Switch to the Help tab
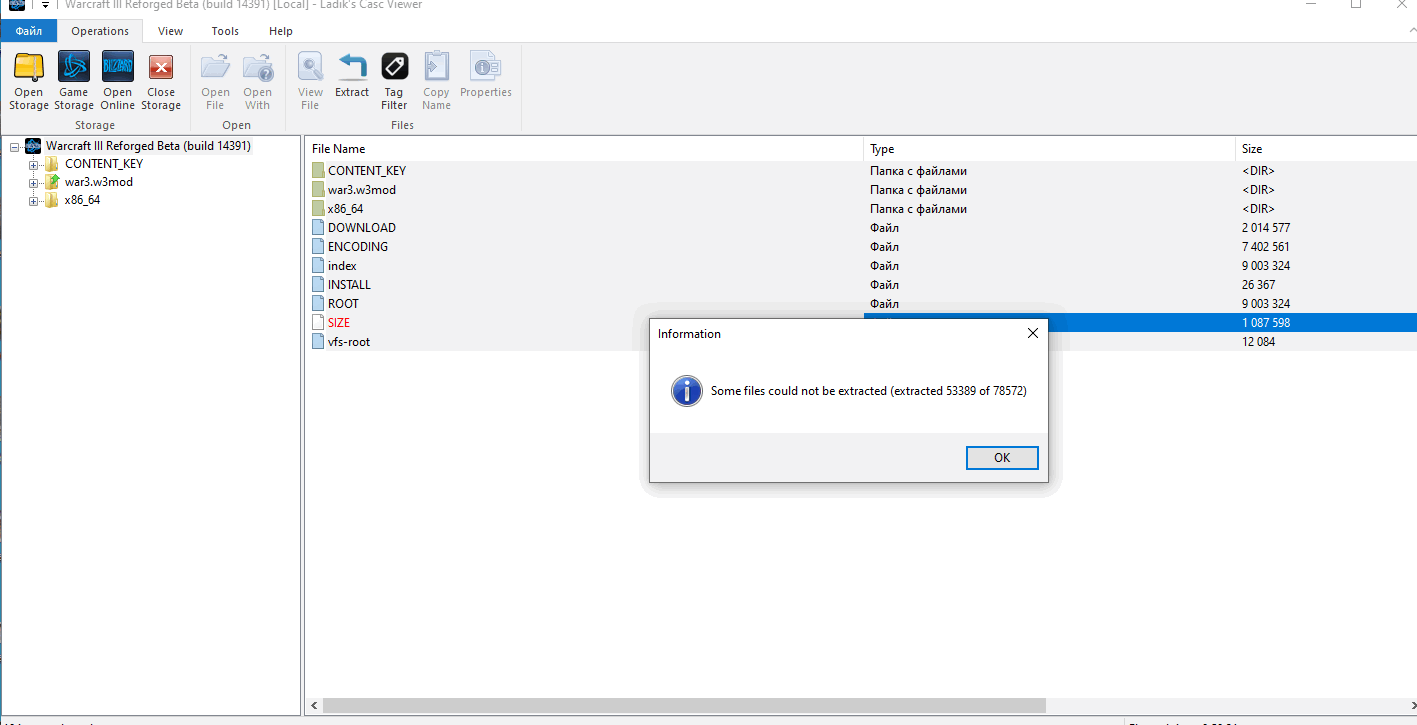Image resolution: width=1417 pixels, height=725 pixels. point(281,31)
